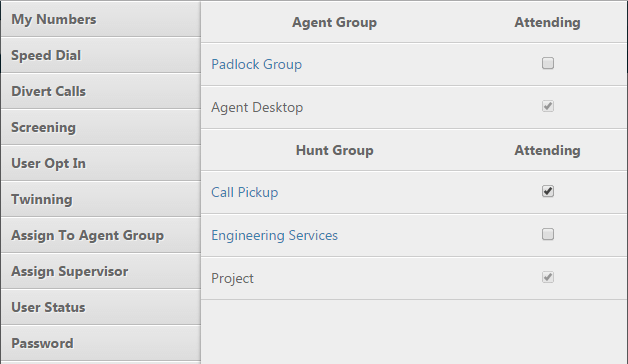Image resolution: width=628 pixels, height=364 pixels.
Task: Open User Opt In settings
Action: [101, 163]
